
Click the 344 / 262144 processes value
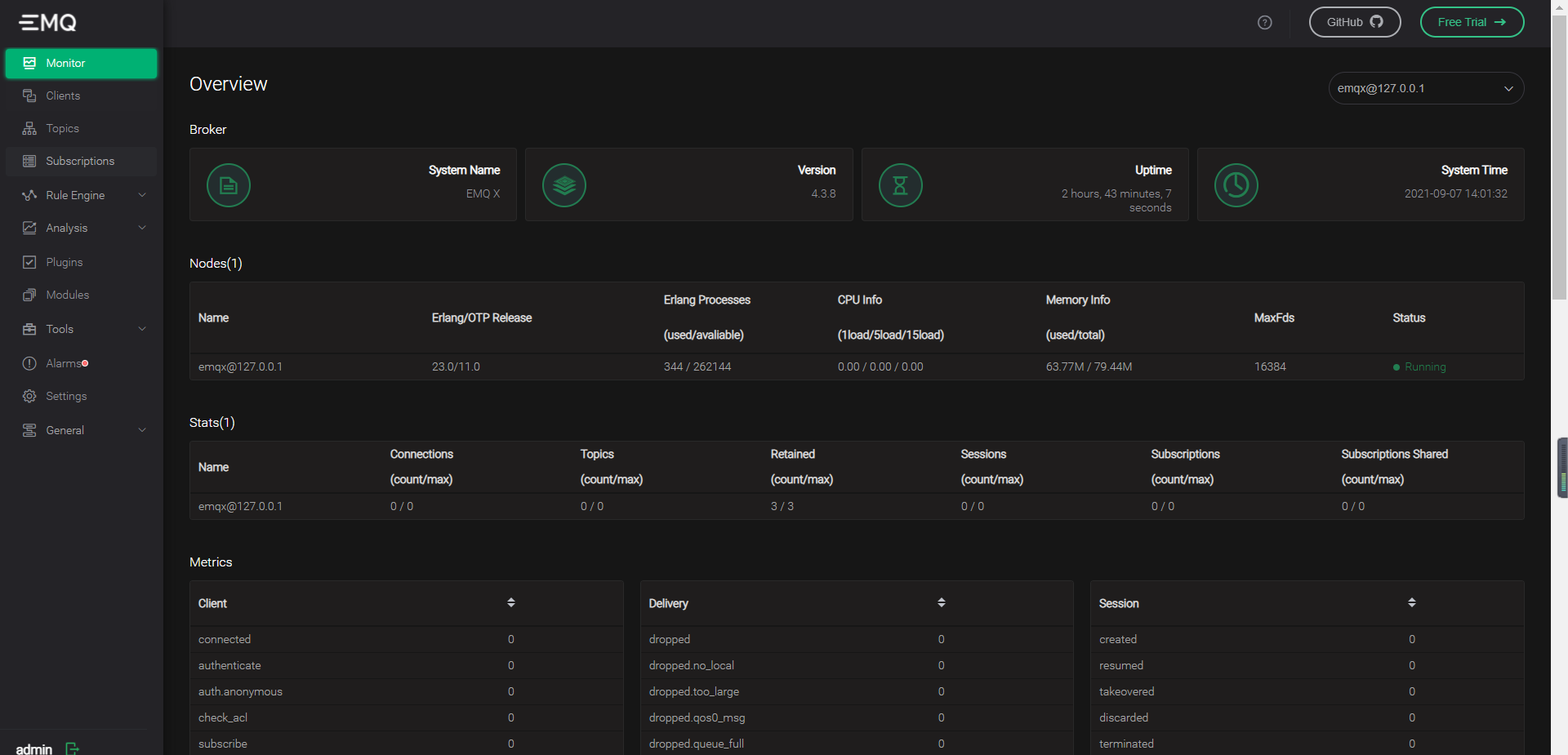pos(697,366)
